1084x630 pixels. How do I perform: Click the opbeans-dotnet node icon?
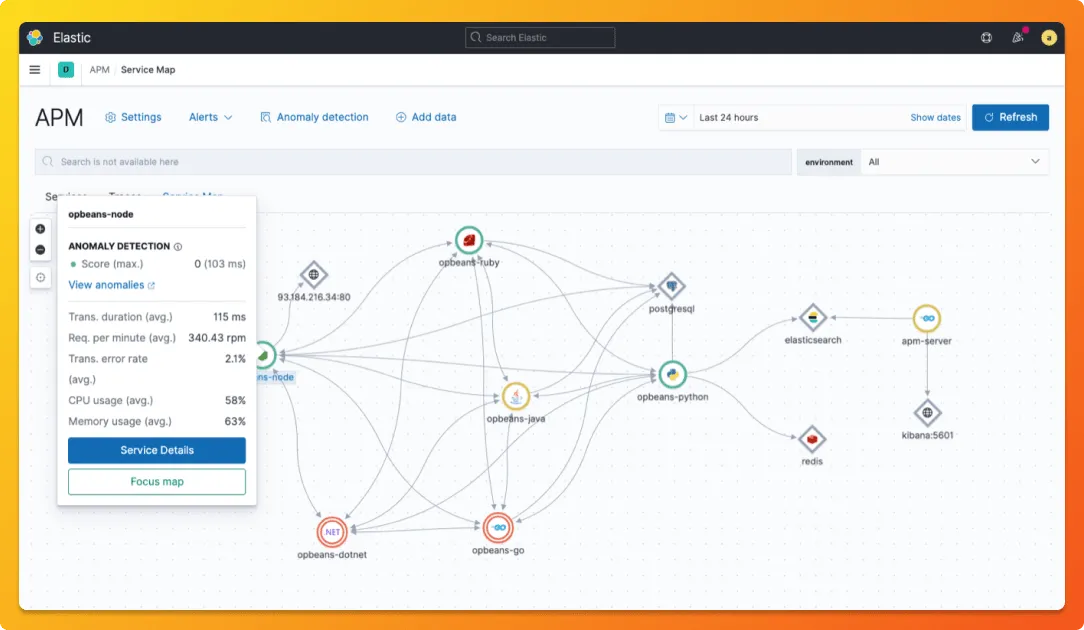(332, 532)
